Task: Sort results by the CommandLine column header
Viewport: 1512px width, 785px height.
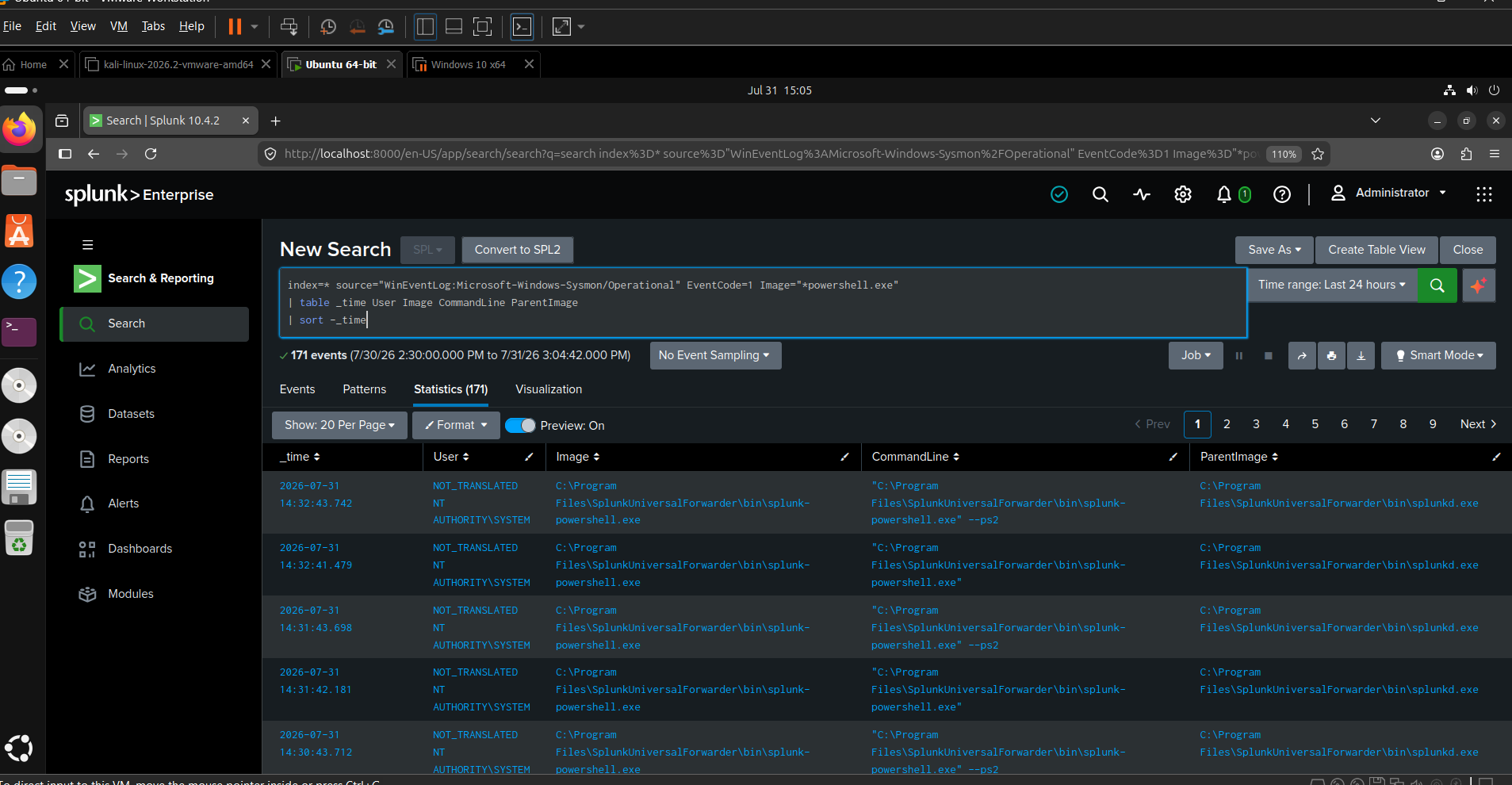Action: point(916,457)
